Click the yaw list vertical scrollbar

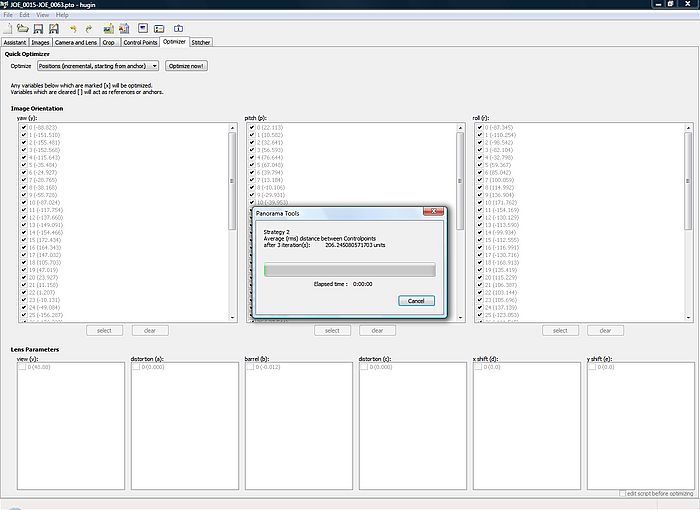pyautogui.click(x=233, y=220)
